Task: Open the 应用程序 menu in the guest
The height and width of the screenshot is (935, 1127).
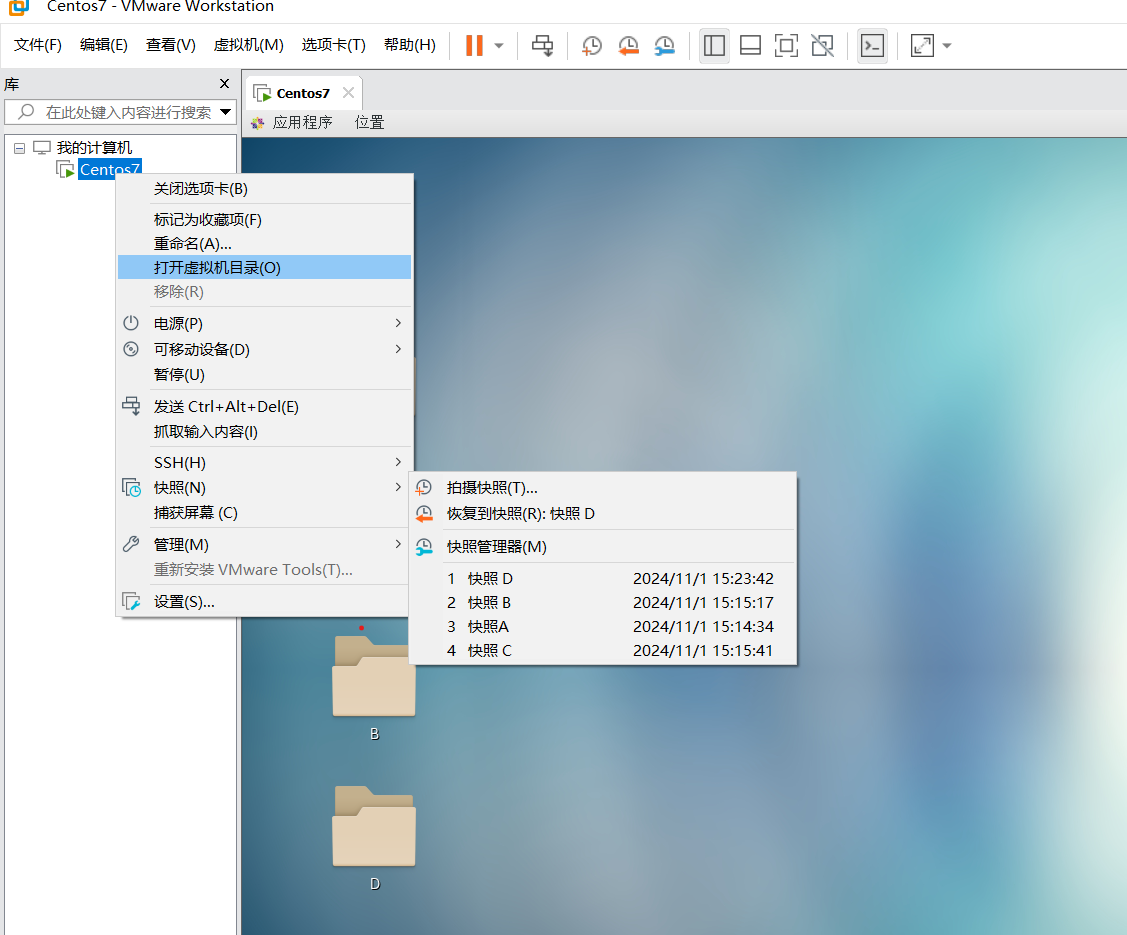Action: (302, 123)
